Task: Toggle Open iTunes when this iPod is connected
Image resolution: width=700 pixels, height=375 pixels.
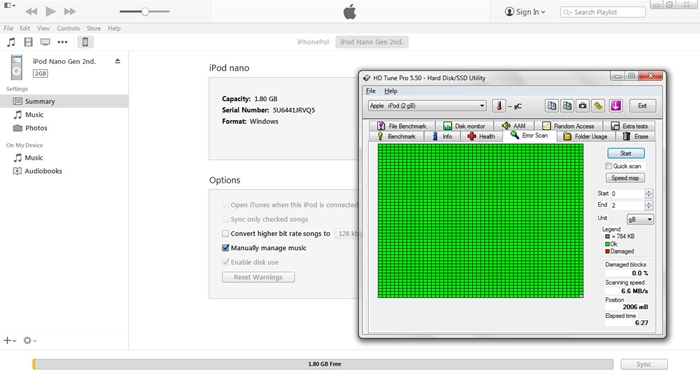Action: click(225, 205)
